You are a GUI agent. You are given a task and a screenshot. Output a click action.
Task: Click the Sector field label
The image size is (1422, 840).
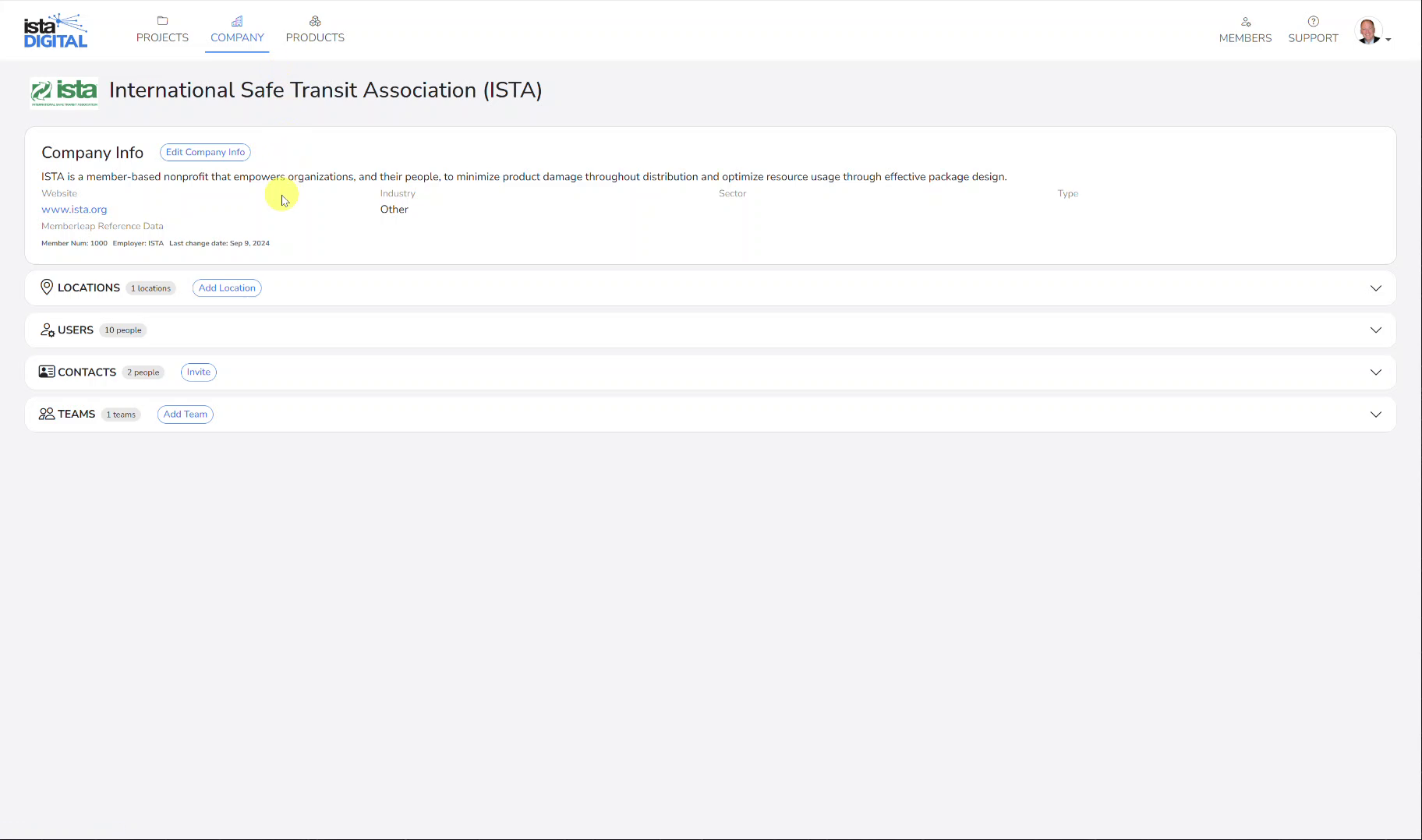pos(733,193)
